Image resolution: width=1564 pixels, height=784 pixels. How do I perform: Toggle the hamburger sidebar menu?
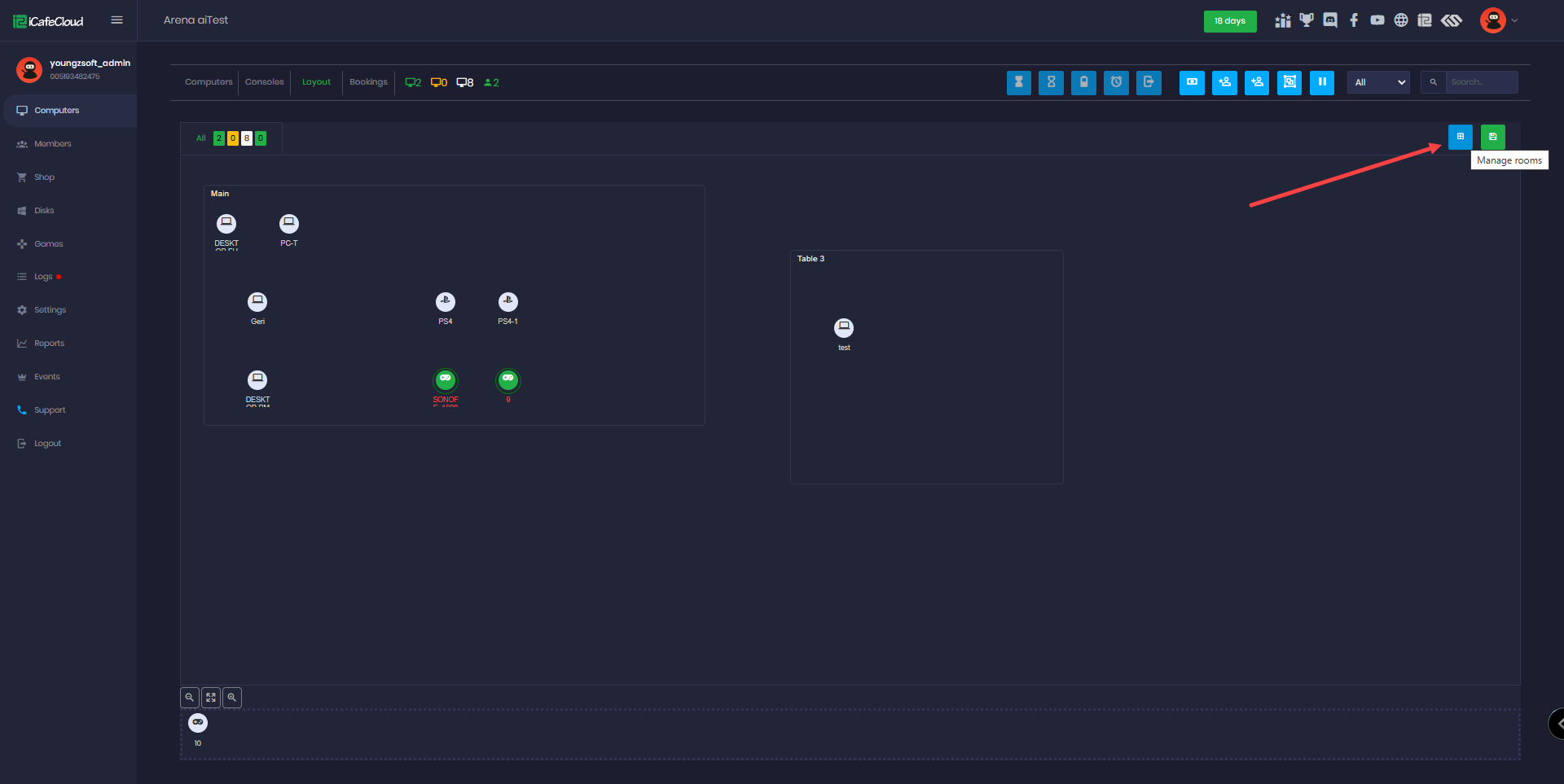point(117,20)
